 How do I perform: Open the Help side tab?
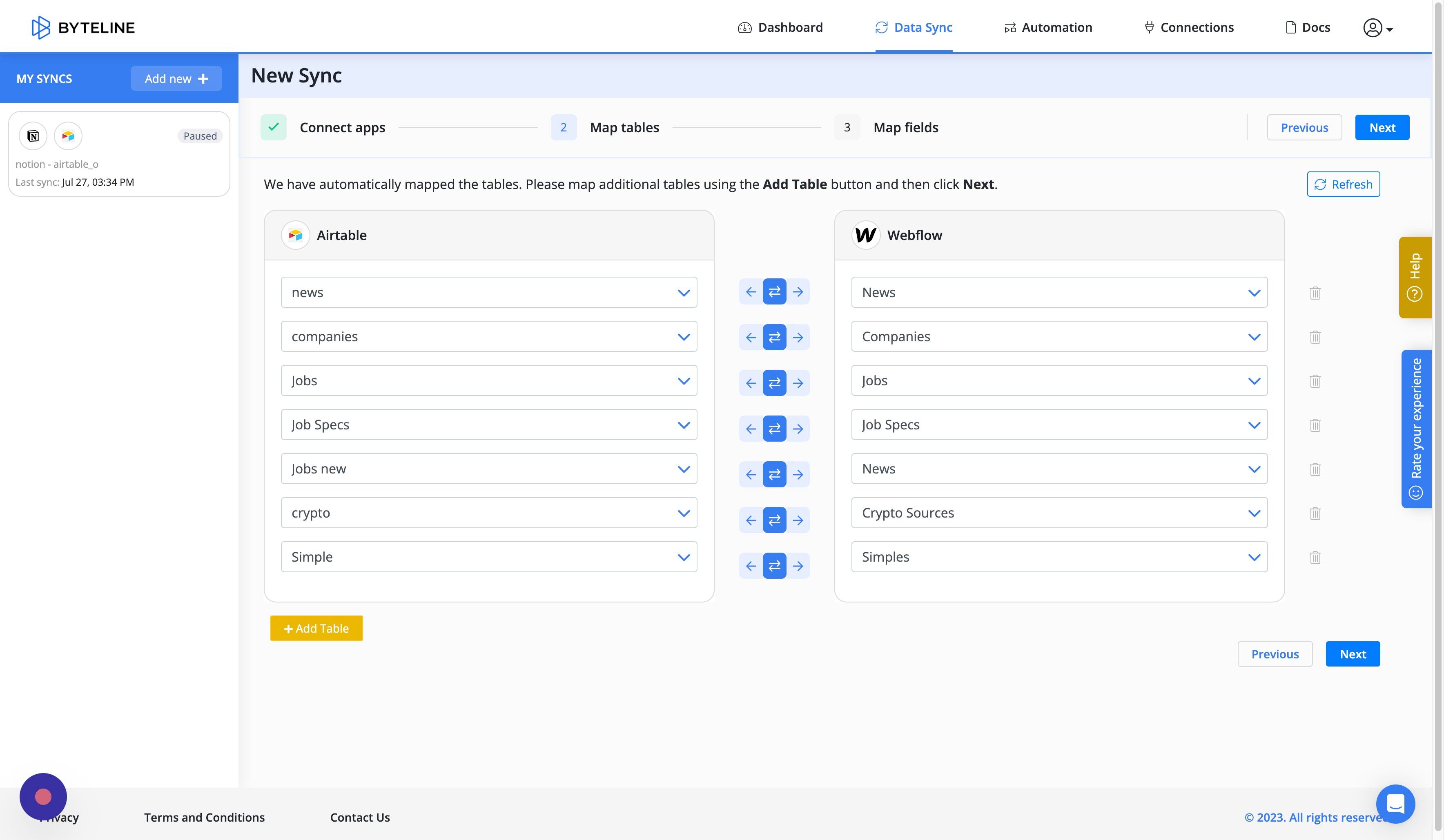click(1415, 277)
